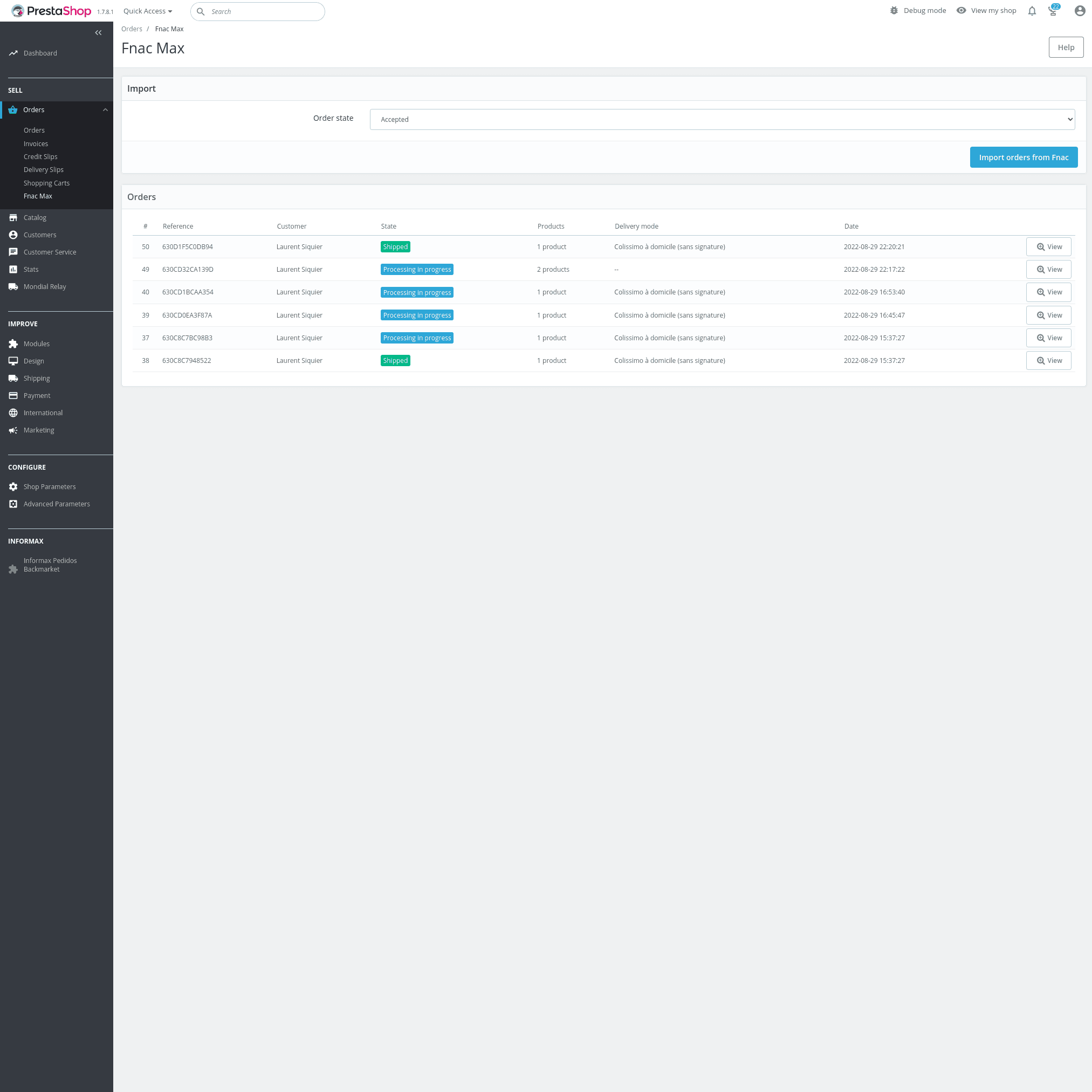Click the Mondial Relay truck icon
This screenshot has height=1092, width=1092.
[x=13, y=286]
